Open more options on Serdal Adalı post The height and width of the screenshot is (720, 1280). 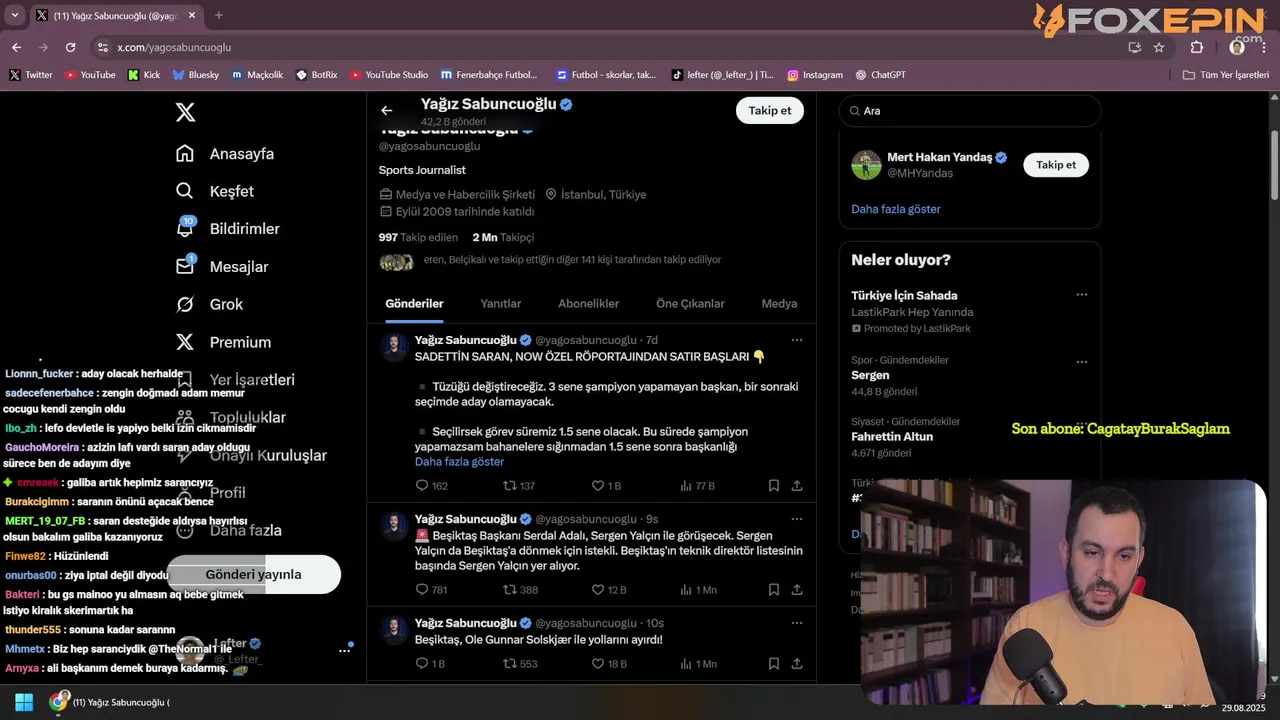click(x=797, y=519)
